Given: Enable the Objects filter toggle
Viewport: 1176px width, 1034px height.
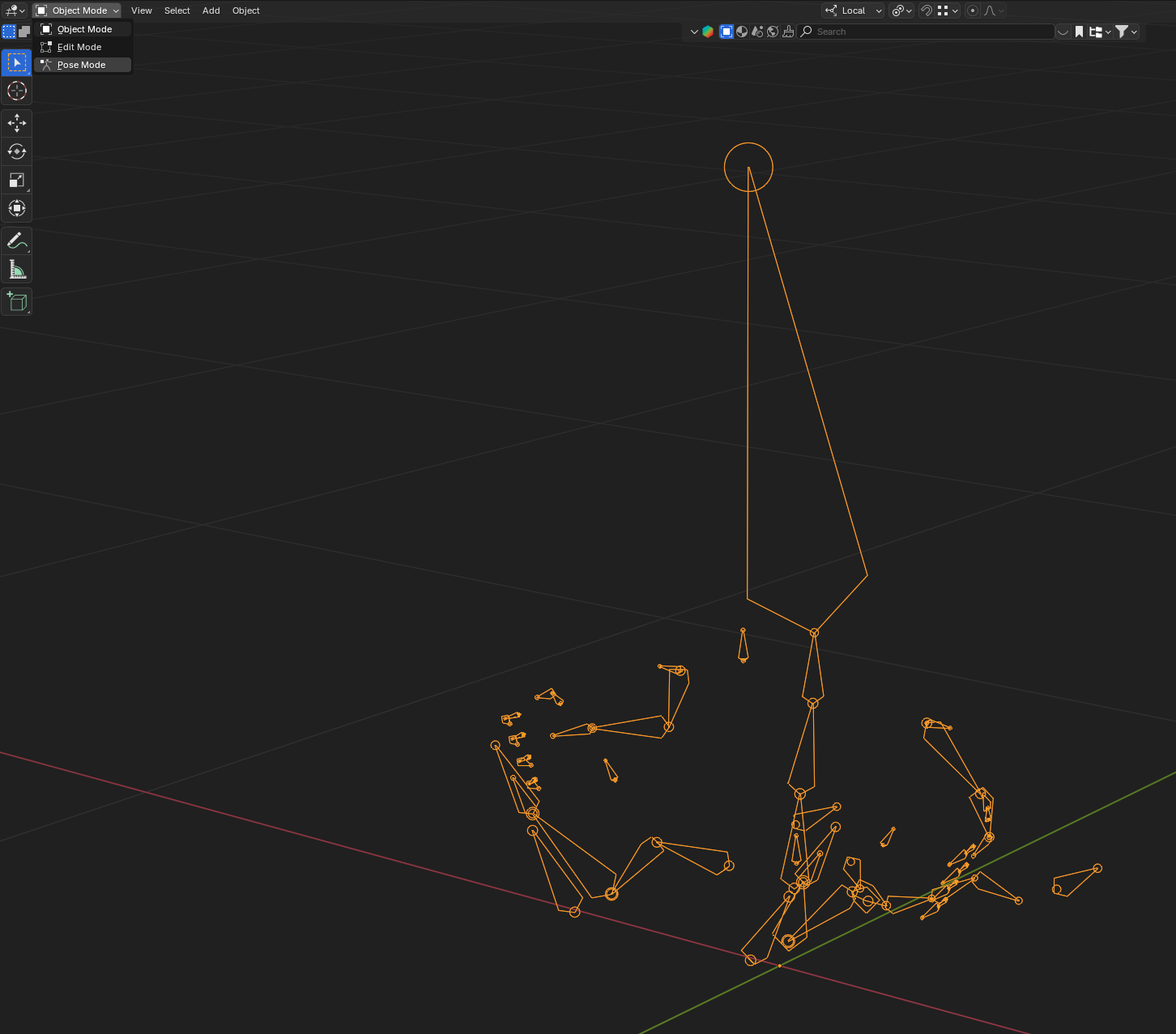Looking at the screenshot, I should tap(726, 32).
